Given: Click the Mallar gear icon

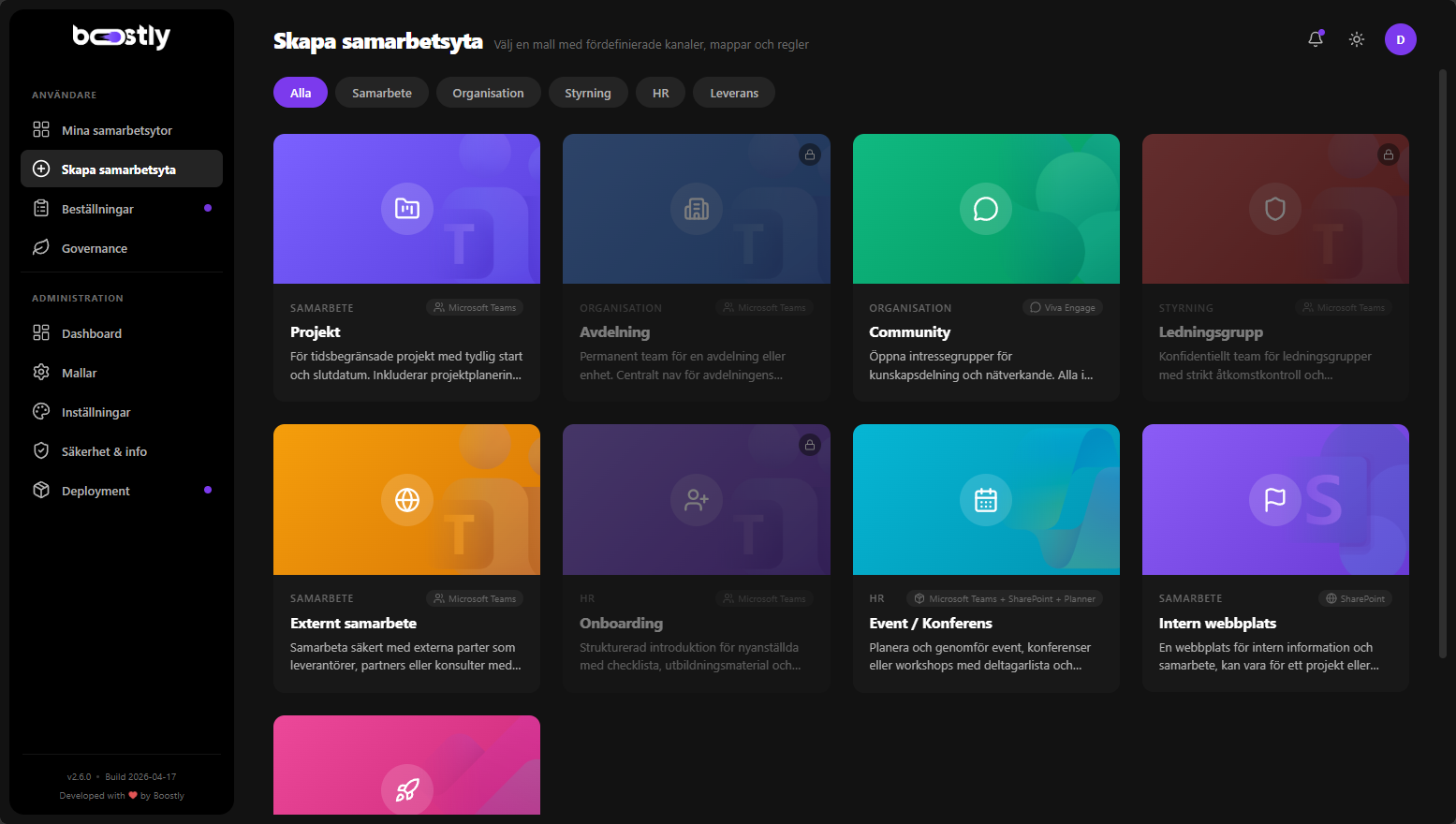Looking at the screenshot, I should tap(41, 372).
